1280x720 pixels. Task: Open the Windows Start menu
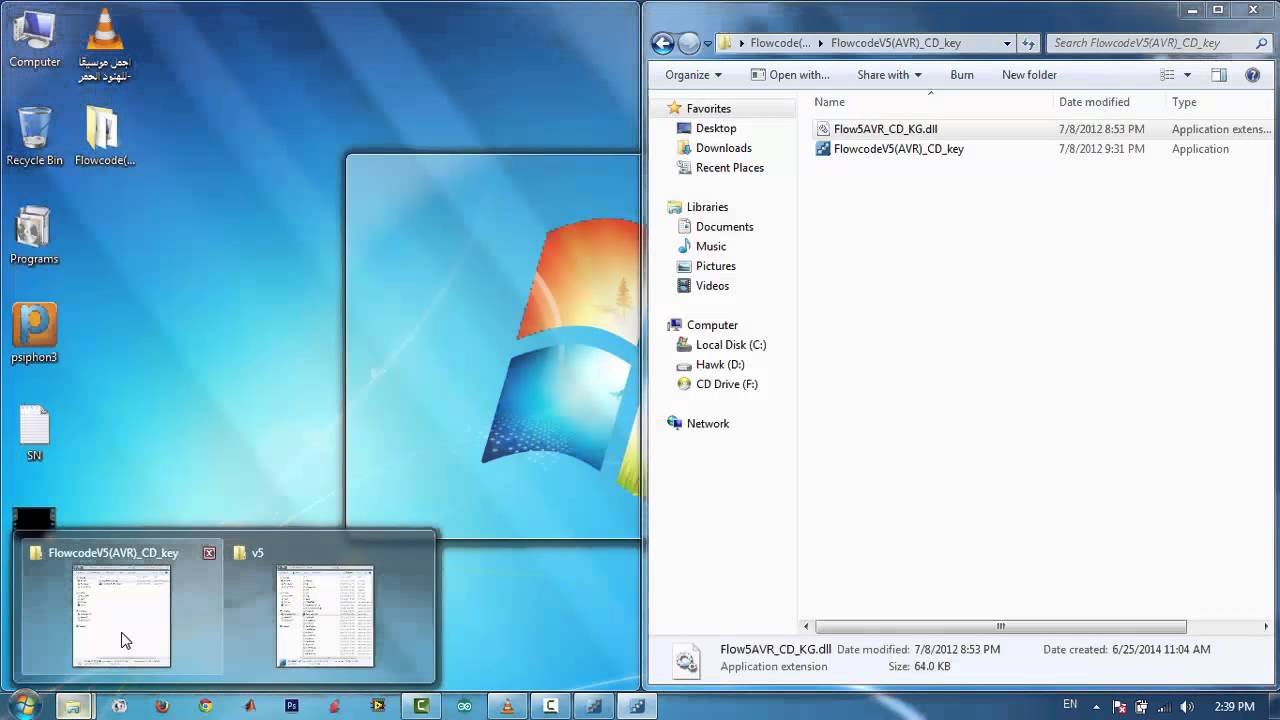[24, 705]
